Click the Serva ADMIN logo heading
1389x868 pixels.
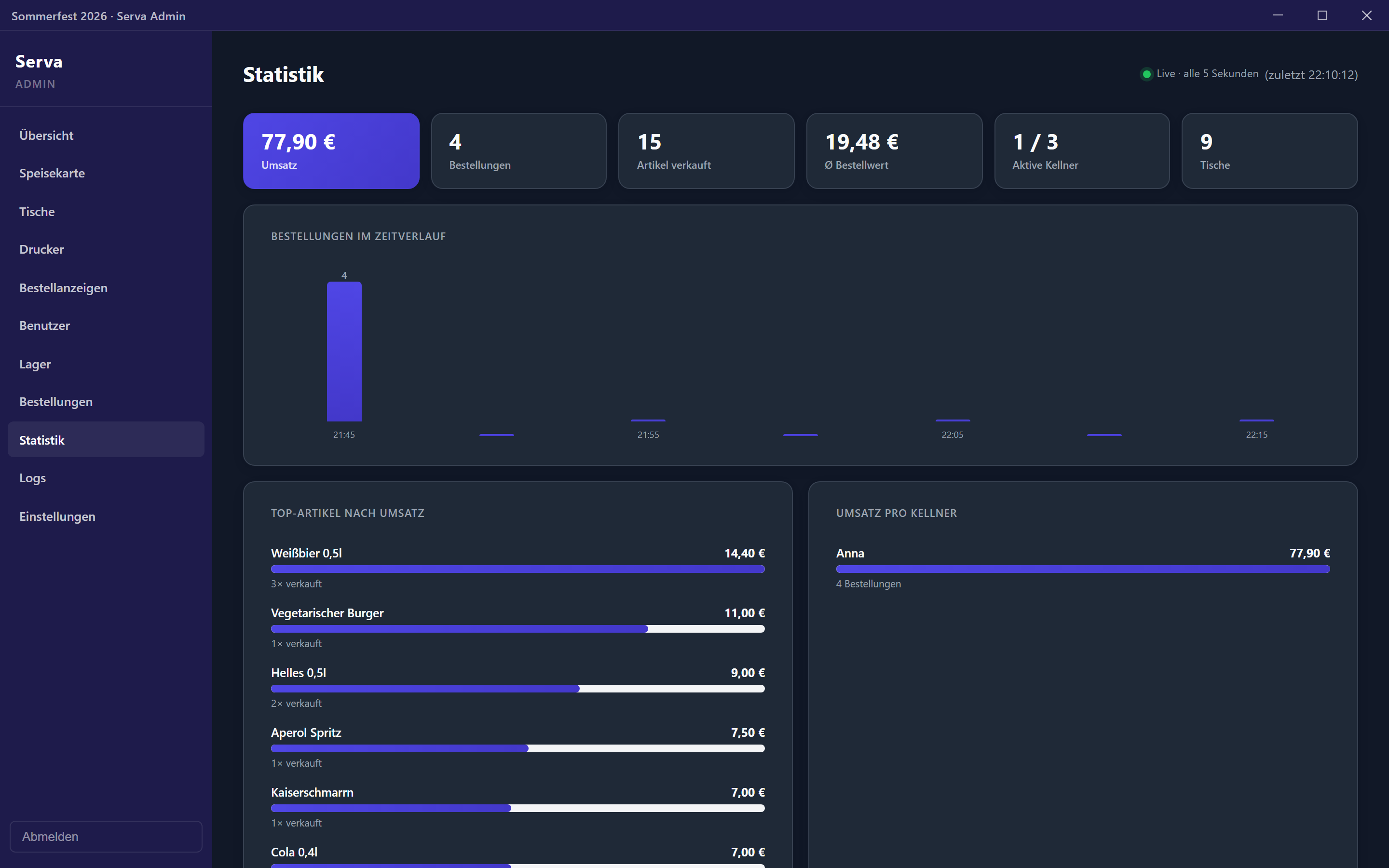coord(39,70)
